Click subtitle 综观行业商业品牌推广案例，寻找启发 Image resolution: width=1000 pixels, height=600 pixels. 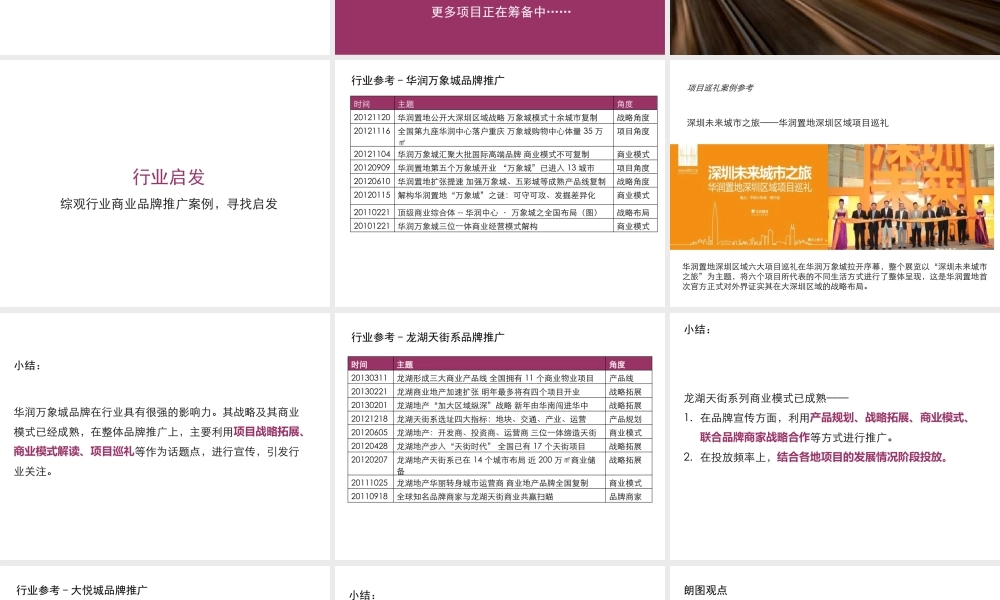coord(169,204)
